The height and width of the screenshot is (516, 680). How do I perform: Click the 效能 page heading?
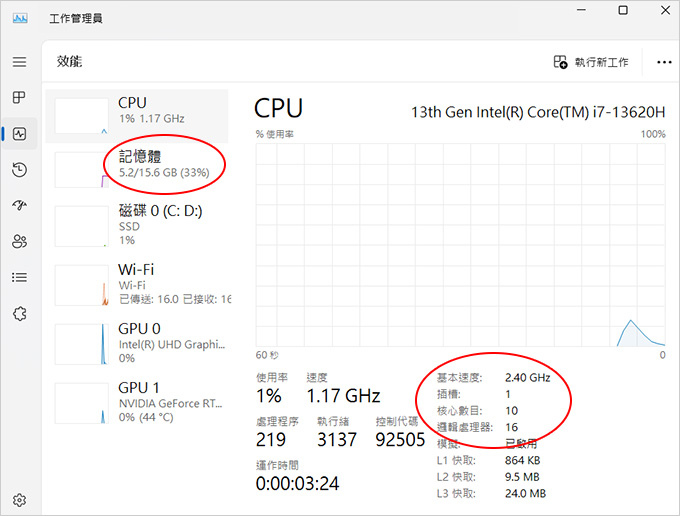(x=69, y=61)
